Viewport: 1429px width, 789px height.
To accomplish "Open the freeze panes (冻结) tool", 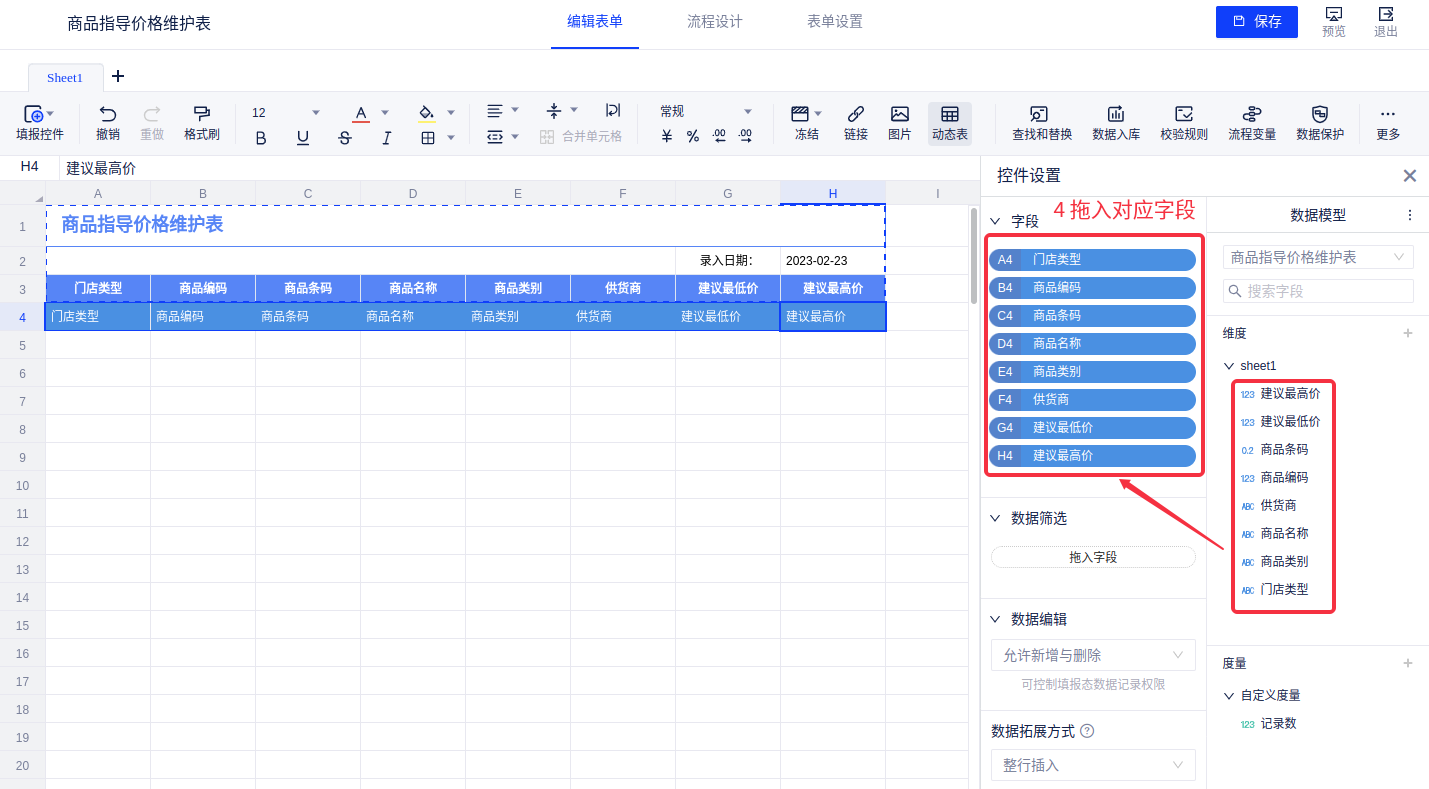I will tap(800, 114).
